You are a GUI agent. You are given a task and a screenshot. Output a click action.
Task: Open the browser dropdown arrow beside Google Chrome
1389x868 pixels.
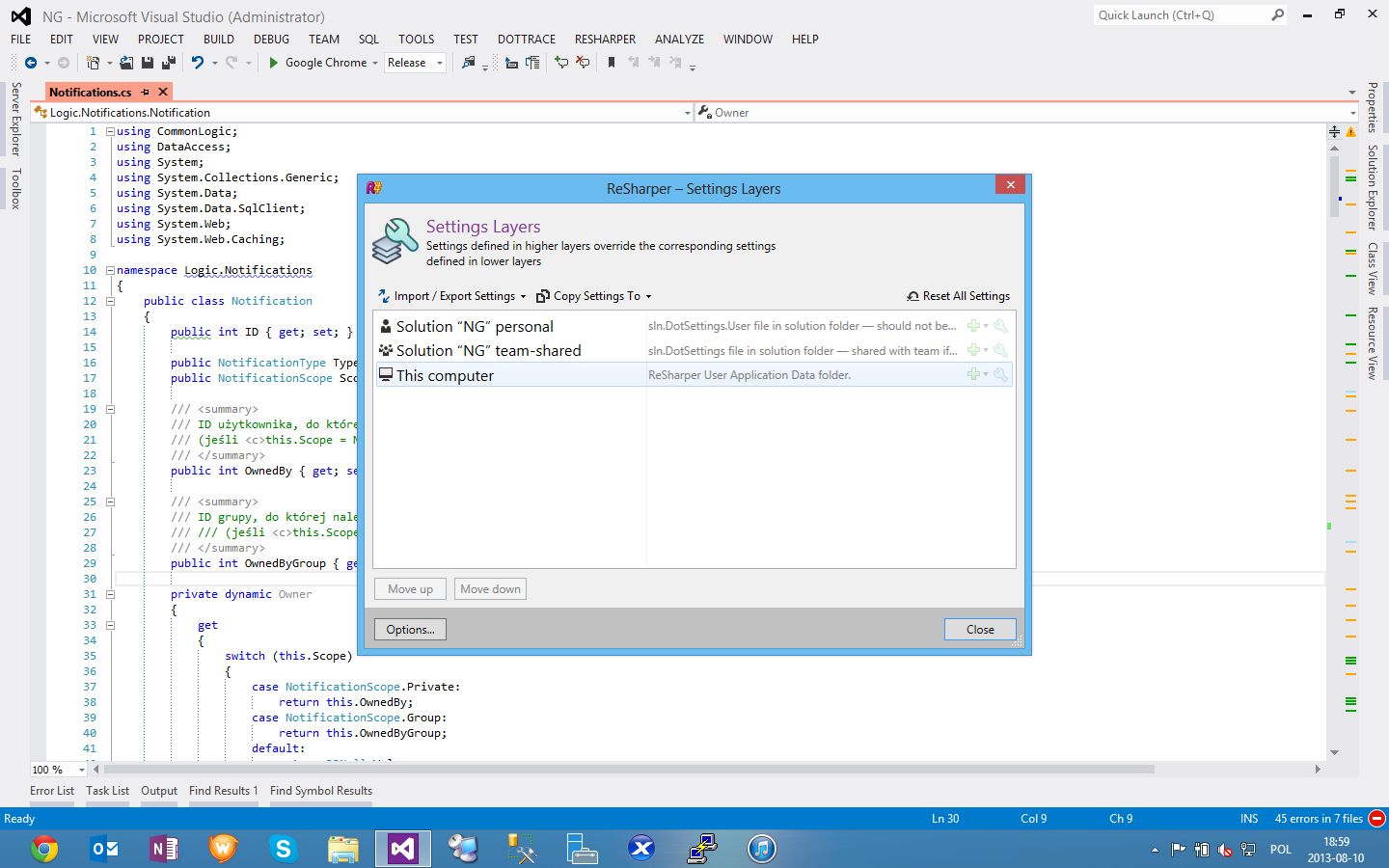(375, 63)
